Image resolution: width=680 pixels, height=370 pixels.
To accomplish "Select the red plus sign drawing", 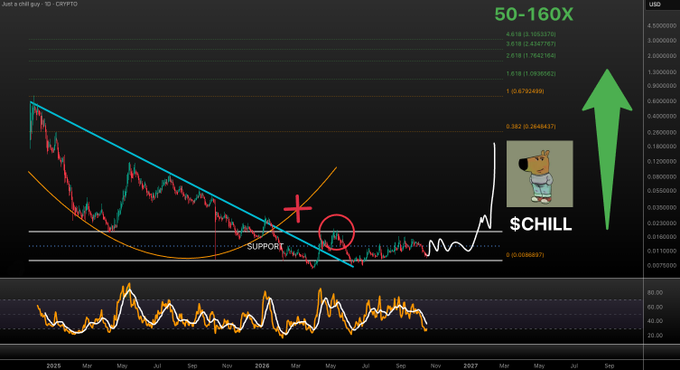I will [x=298, y=209].
